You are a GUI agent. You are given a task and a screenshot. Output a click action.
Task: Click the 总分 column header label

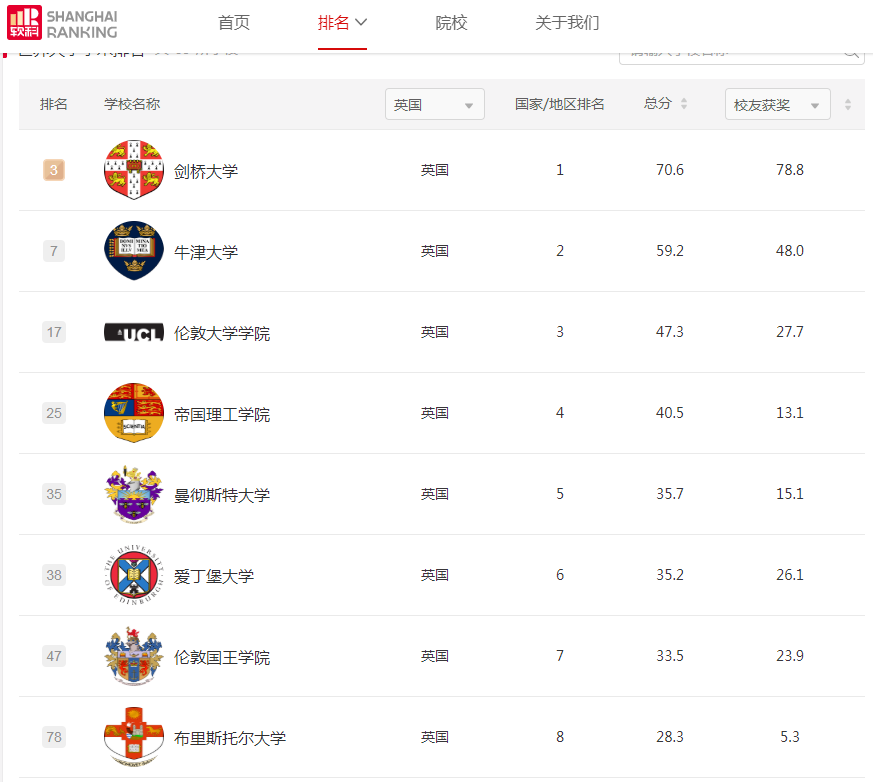tap(658, 104)
